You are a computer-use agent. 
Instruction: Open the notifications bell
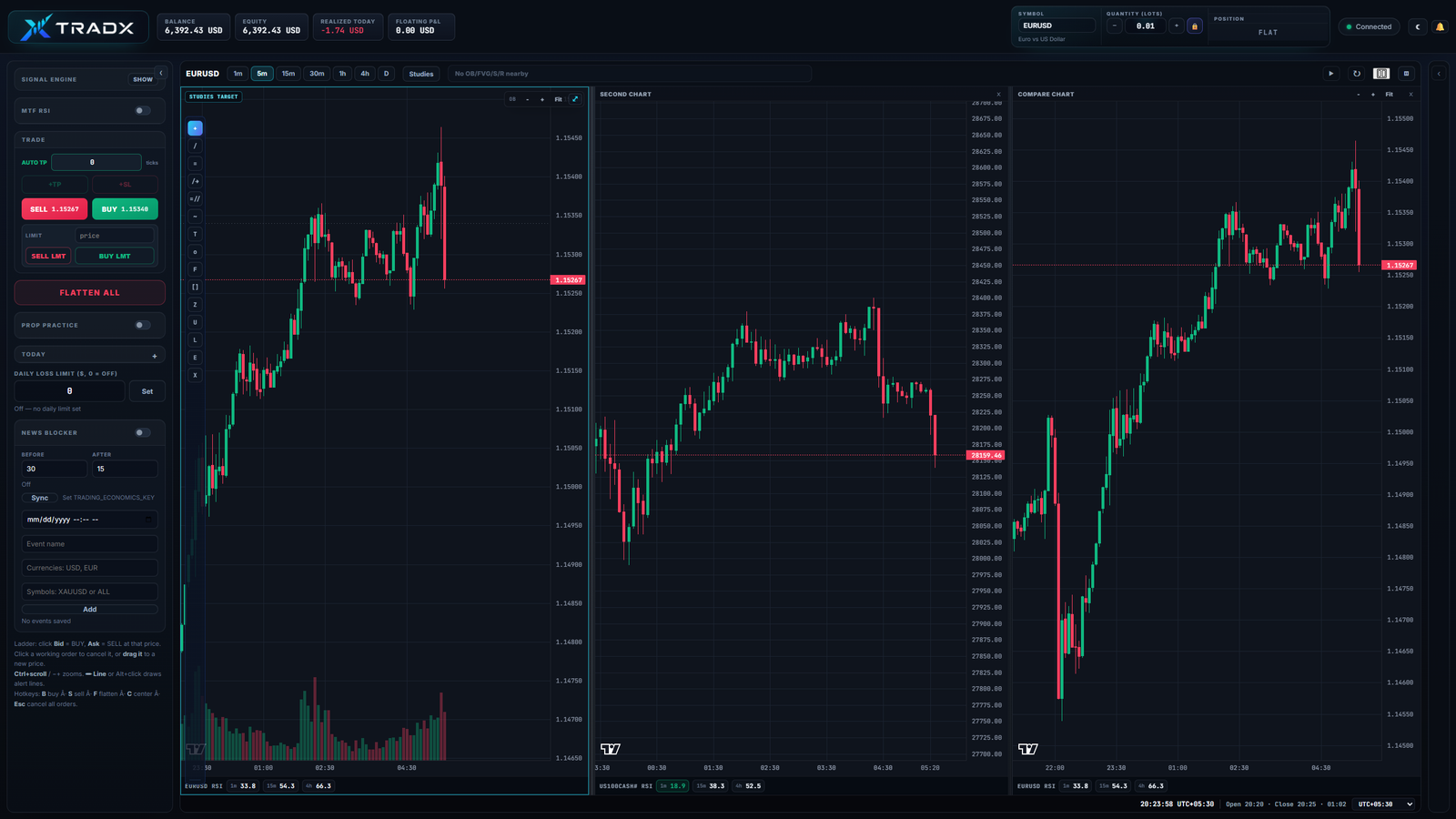tap(1440, 26)
